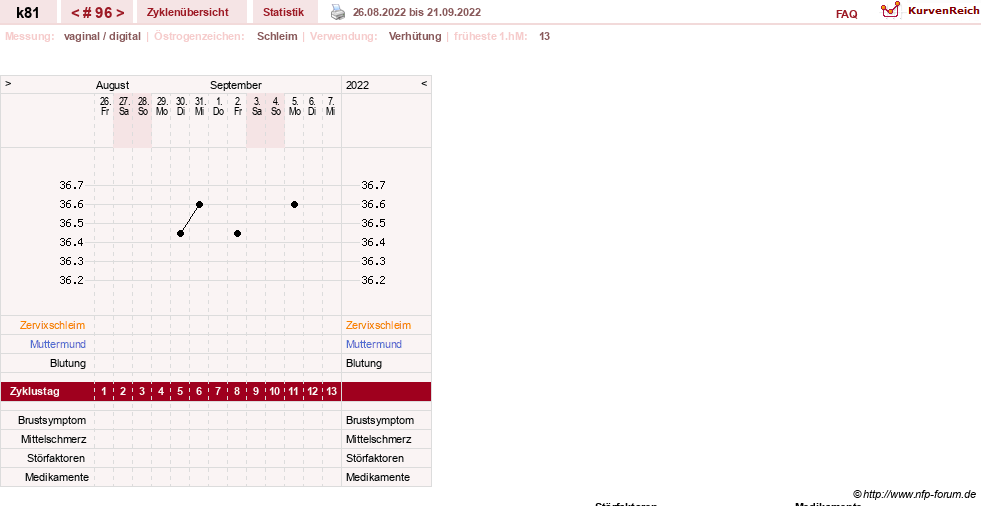
Task: Click the right Brustsymptom label
Action: (x=380, y=420)
